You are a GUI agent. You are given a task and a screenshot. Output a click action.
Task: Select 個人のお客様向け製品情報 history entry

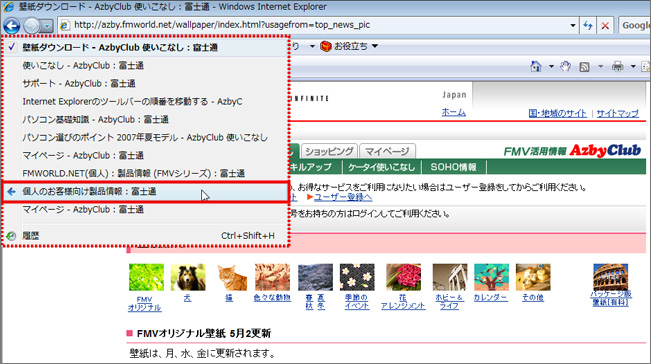(145, 192)
